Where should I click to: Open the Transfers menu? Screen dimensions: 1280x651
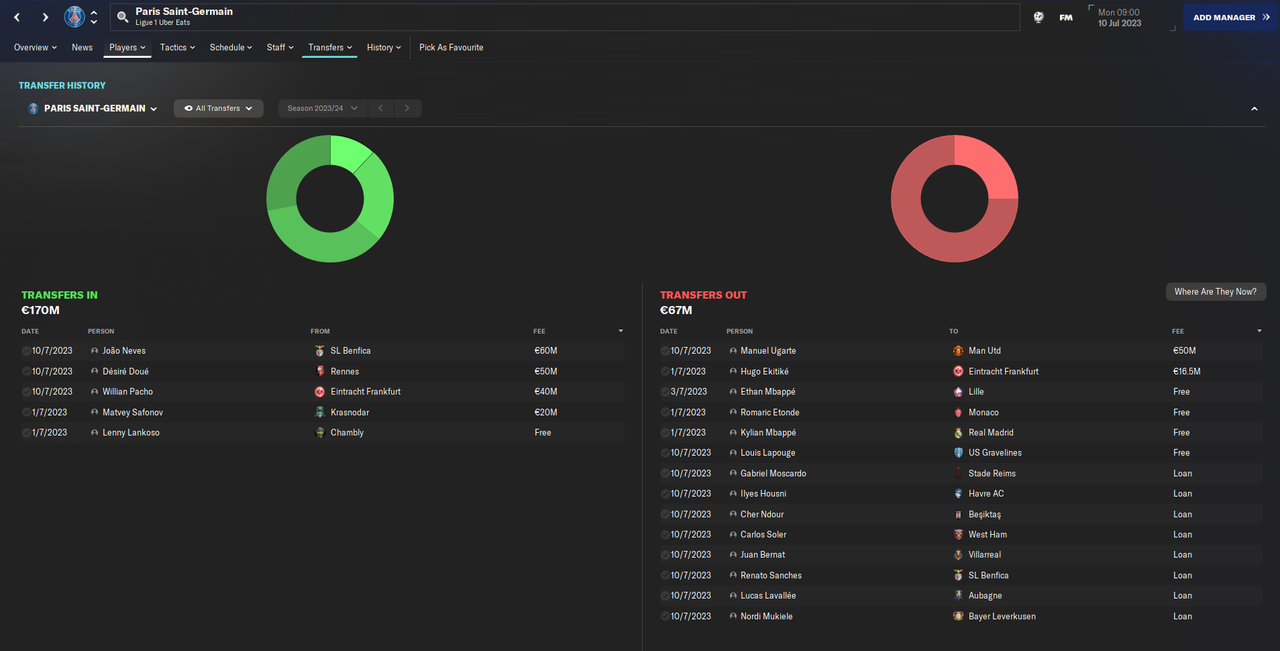(x=330, y=47)
